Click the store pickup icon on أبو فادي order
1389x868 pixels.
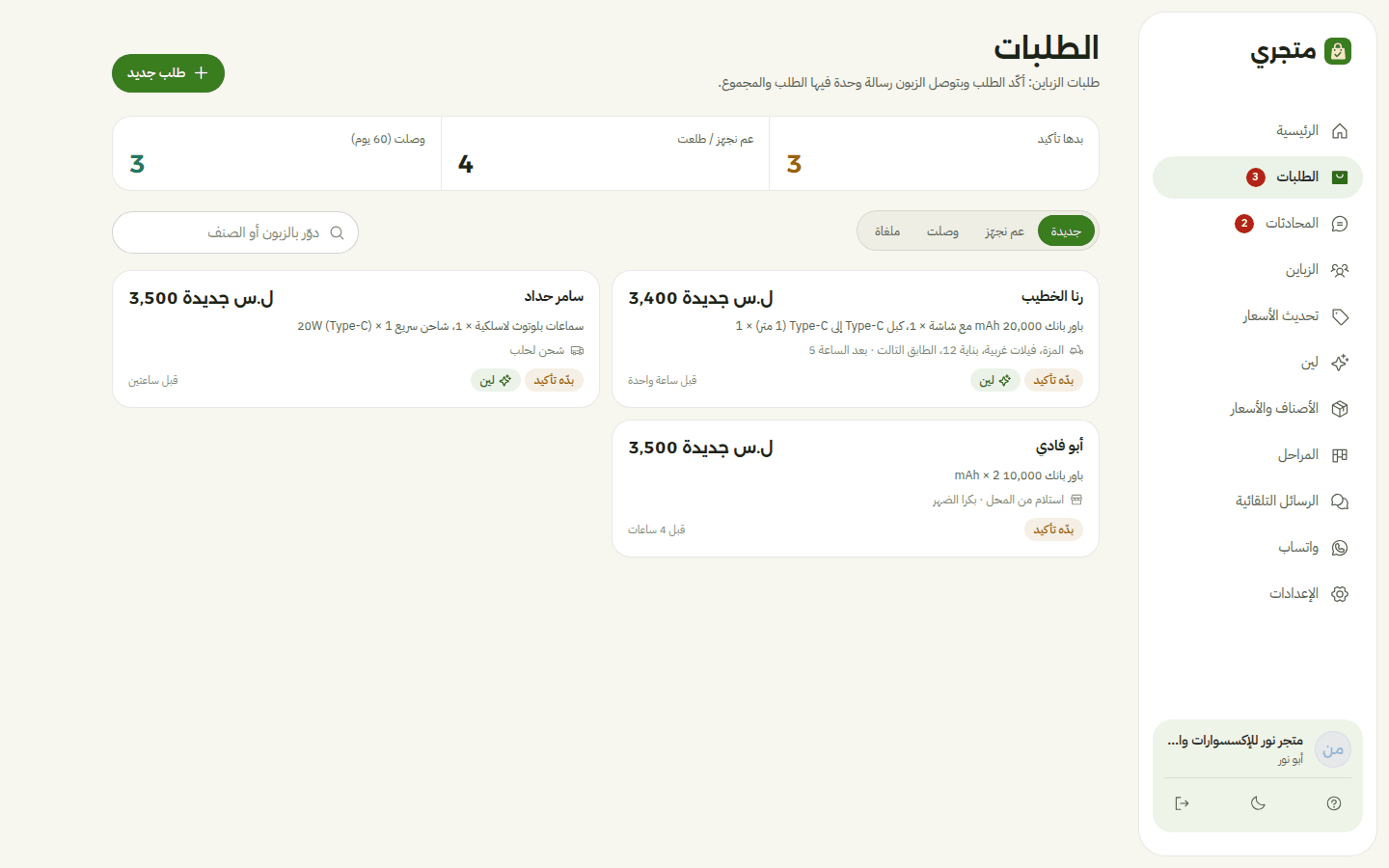coord(1076,501)
